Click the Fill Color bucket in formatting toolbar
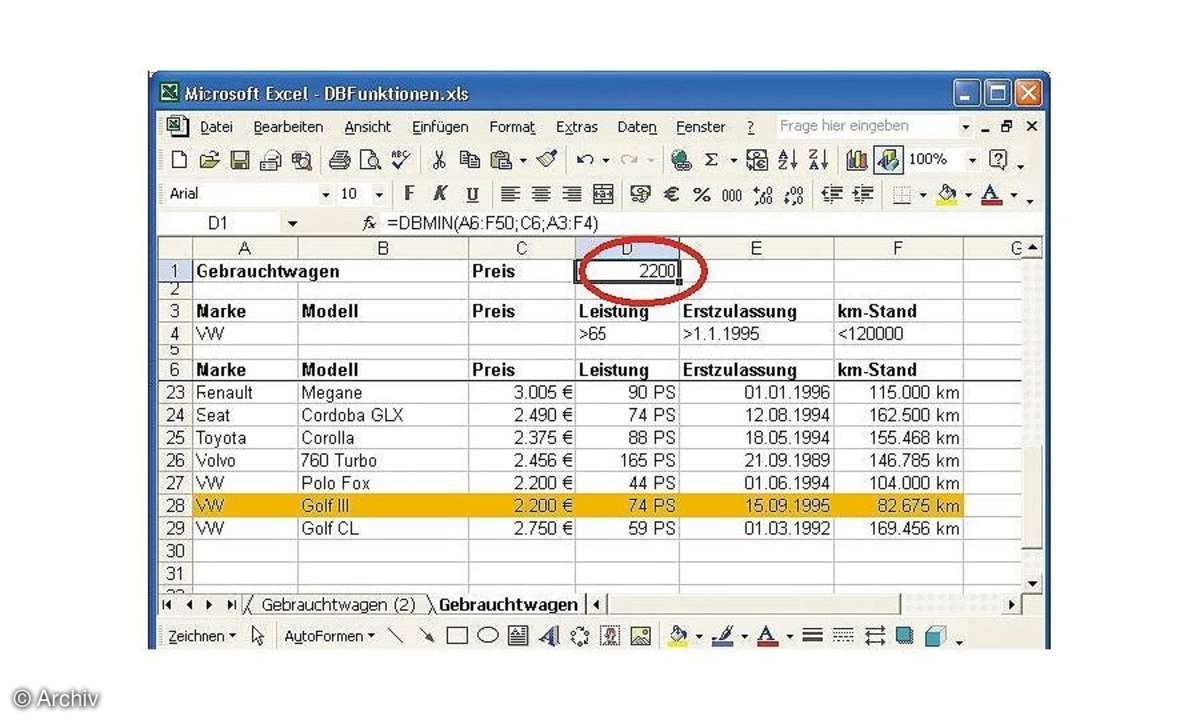The width and height of the screenshot is (1200, 720). tap(947, 194)
